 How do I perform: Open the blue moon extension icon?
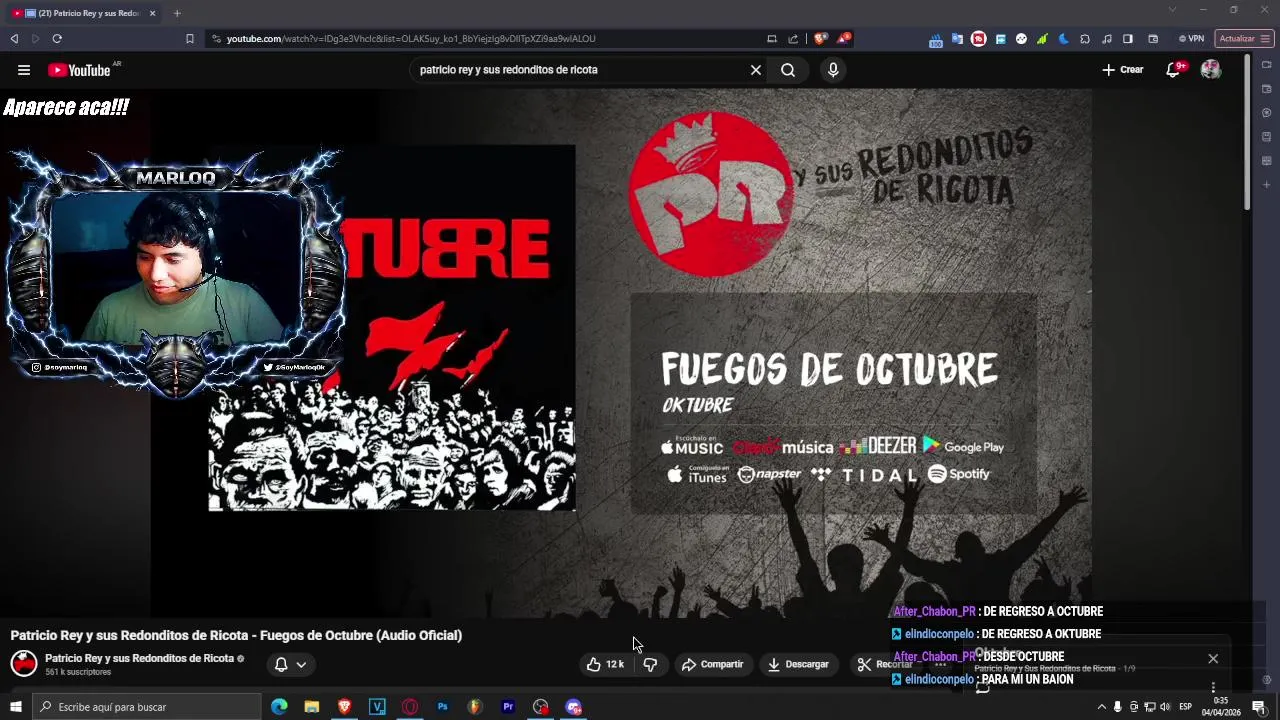[x=1063, y=39]
